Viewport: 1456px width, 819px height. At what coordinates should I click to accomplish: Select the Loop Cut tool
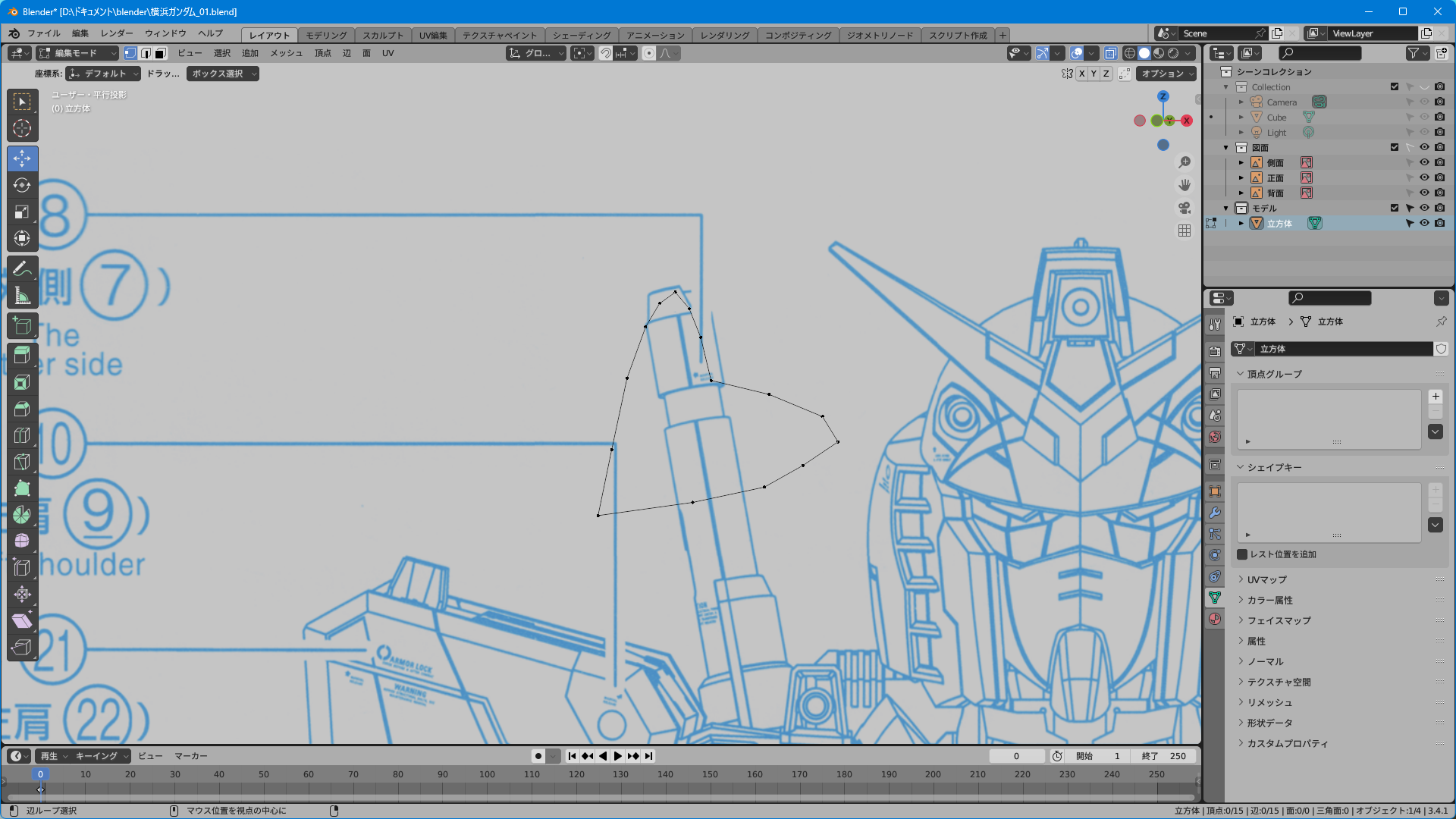(22, 435)
